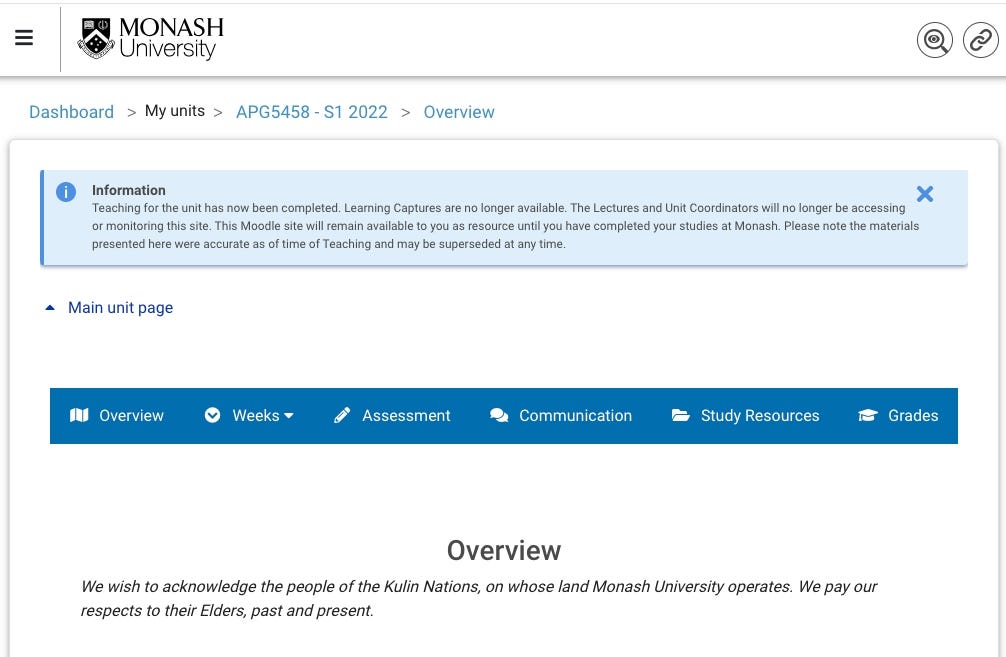Click the pencil icon beside Assessment
The width and height of the screenshot is (1006, 657).
[x=342, y=415]
